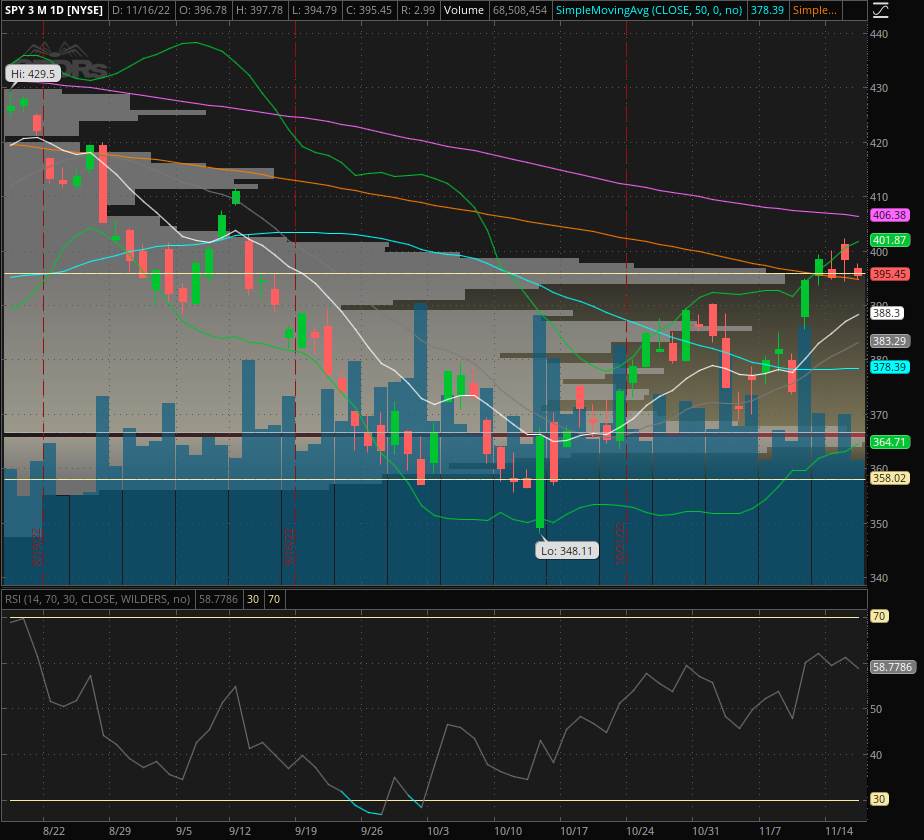This screenshot has width=924, height=840.
Task: Click the 10/21/22 vertical date marker
Action: point(620,543)
